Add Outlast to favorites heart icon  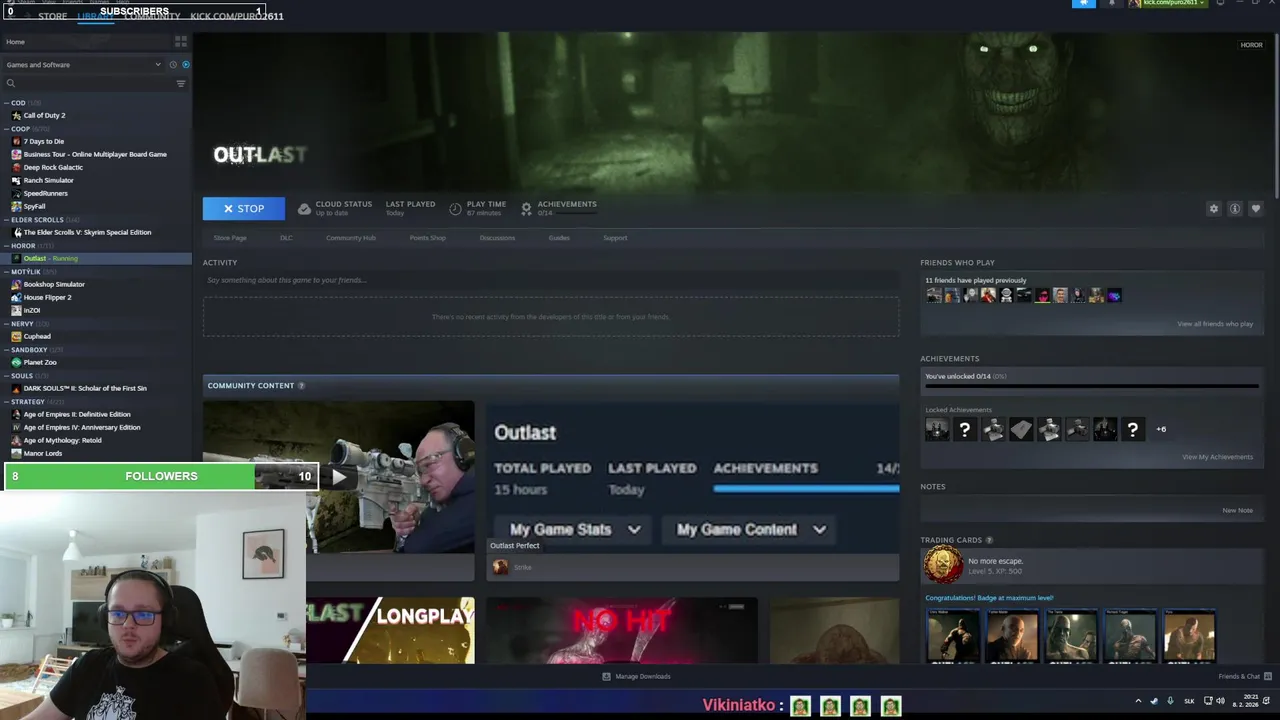(1256, 209)
